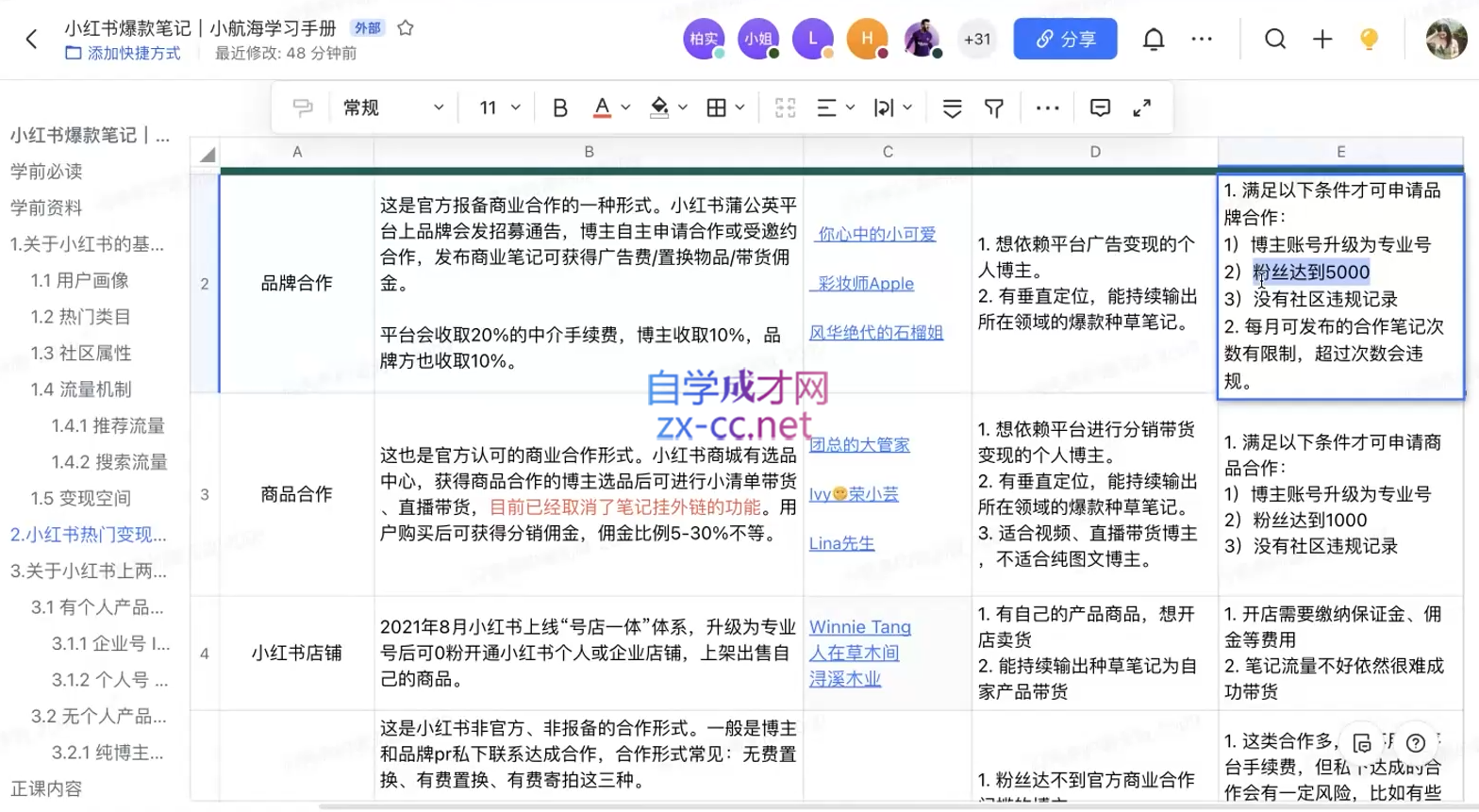Star this document as favorite
Image resolution: width=1479 pixels, height=812 pixels.
point(406,28)
